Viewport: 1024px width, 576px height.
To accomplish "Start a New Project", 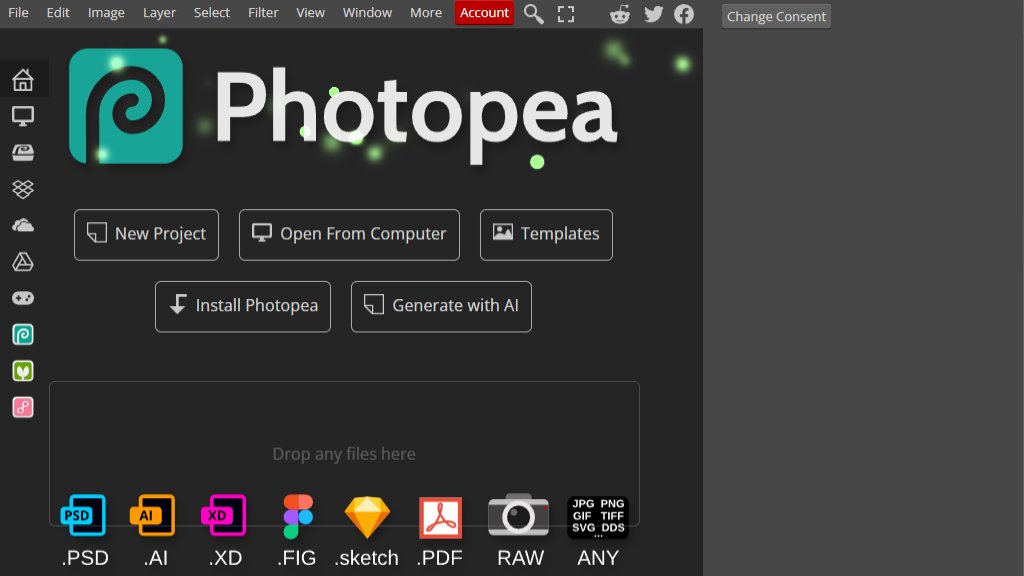I will click(x=146, y=234).
